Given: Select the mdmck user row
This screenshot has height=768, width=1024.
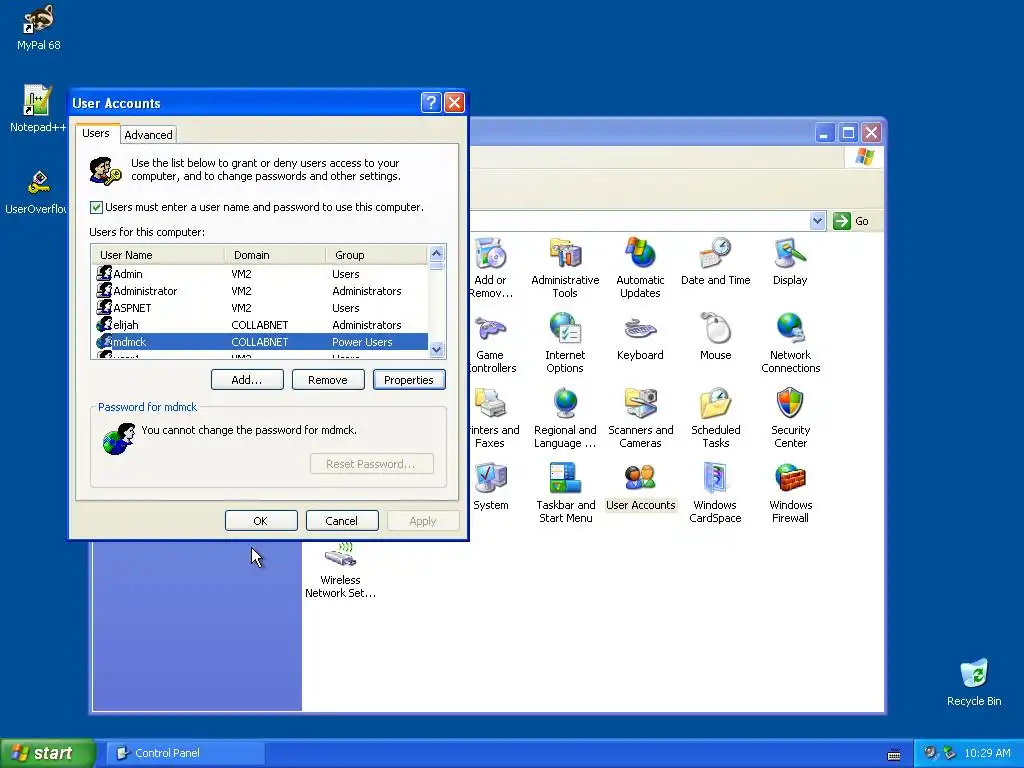Looking at the screenshot, I should coord(260,342).
